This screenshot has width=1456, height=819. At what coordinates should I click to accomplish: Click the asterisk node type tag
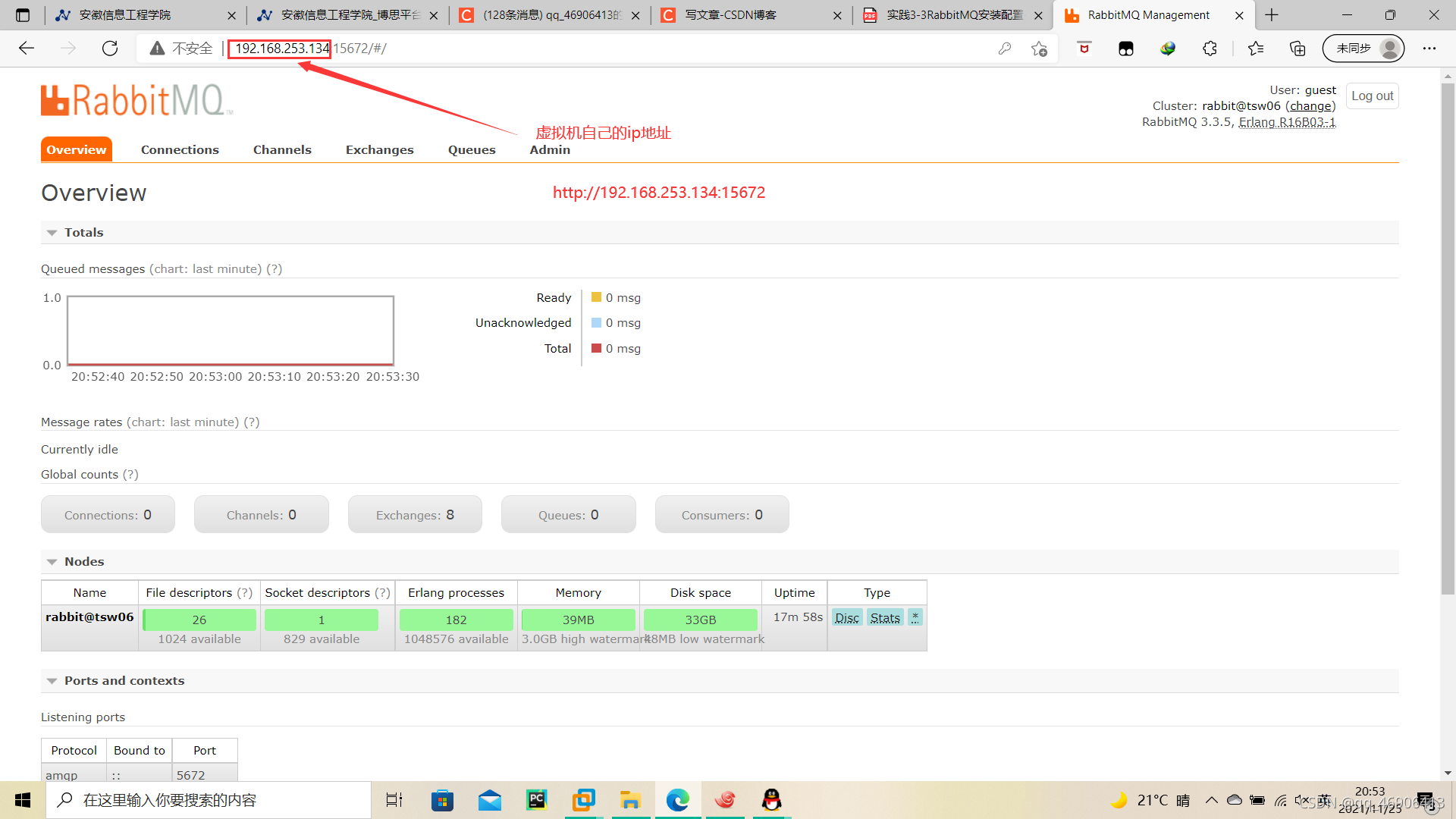click(x=915, y=618)
